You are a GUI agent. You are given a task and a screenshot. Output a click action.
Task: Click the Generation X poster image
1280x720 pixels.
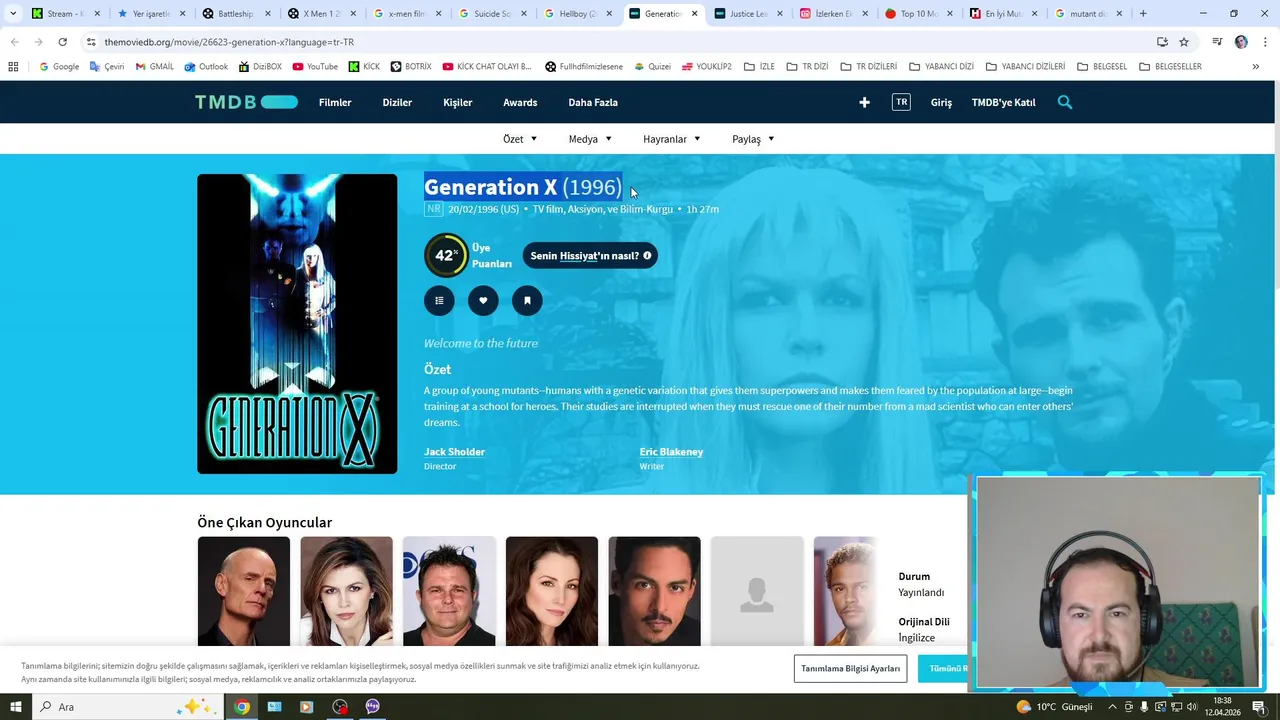tap(297, 324)
